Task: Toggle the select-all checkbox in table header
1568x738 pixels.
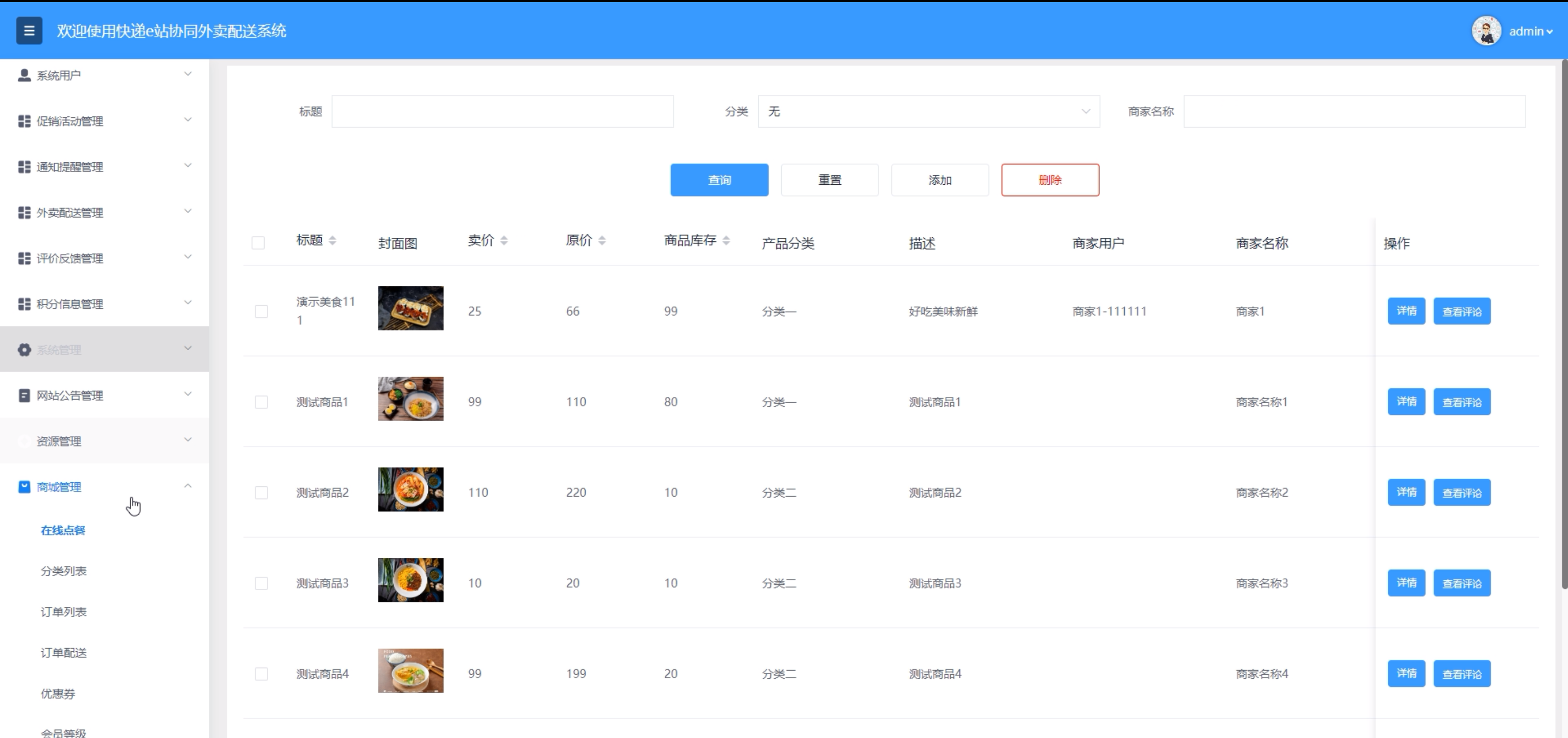Action: point(258,243)
